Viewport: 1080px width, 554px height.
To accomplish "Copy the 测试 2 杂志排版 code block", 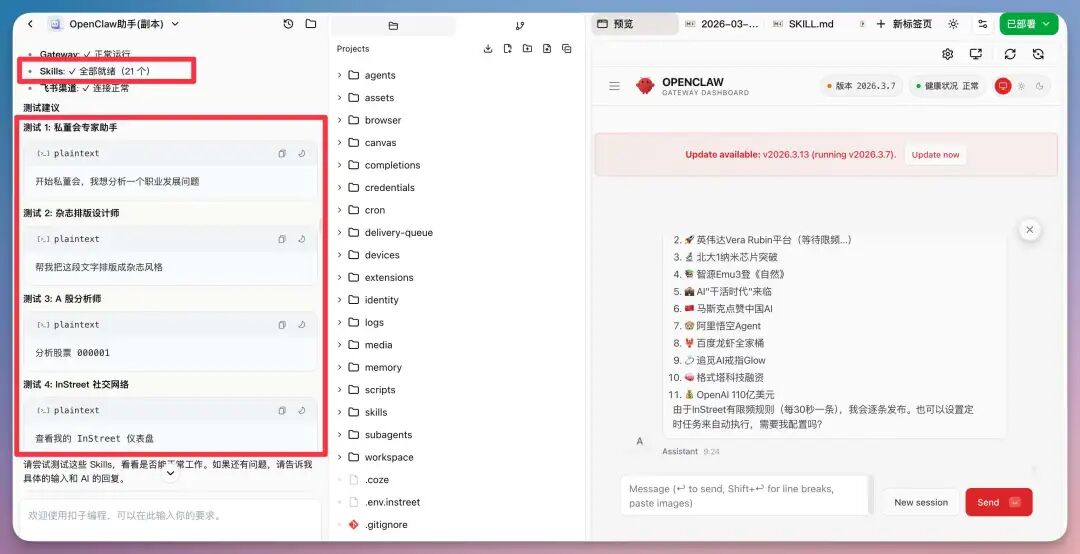I will click(x=282, y=239).
